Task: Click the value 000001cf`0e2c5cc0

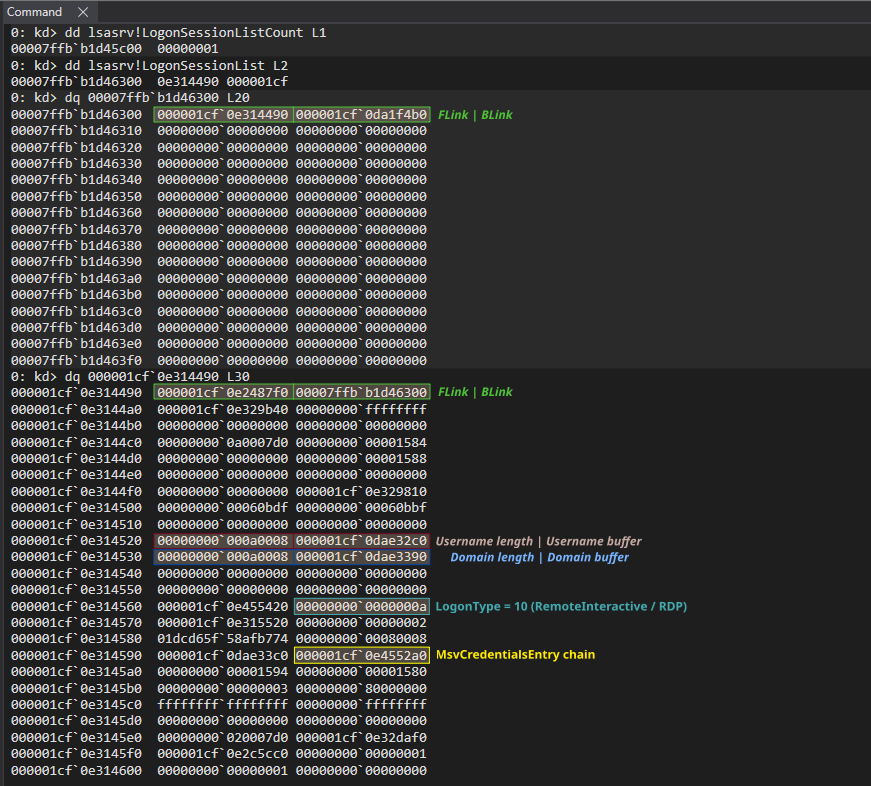Action: (223, 754)
